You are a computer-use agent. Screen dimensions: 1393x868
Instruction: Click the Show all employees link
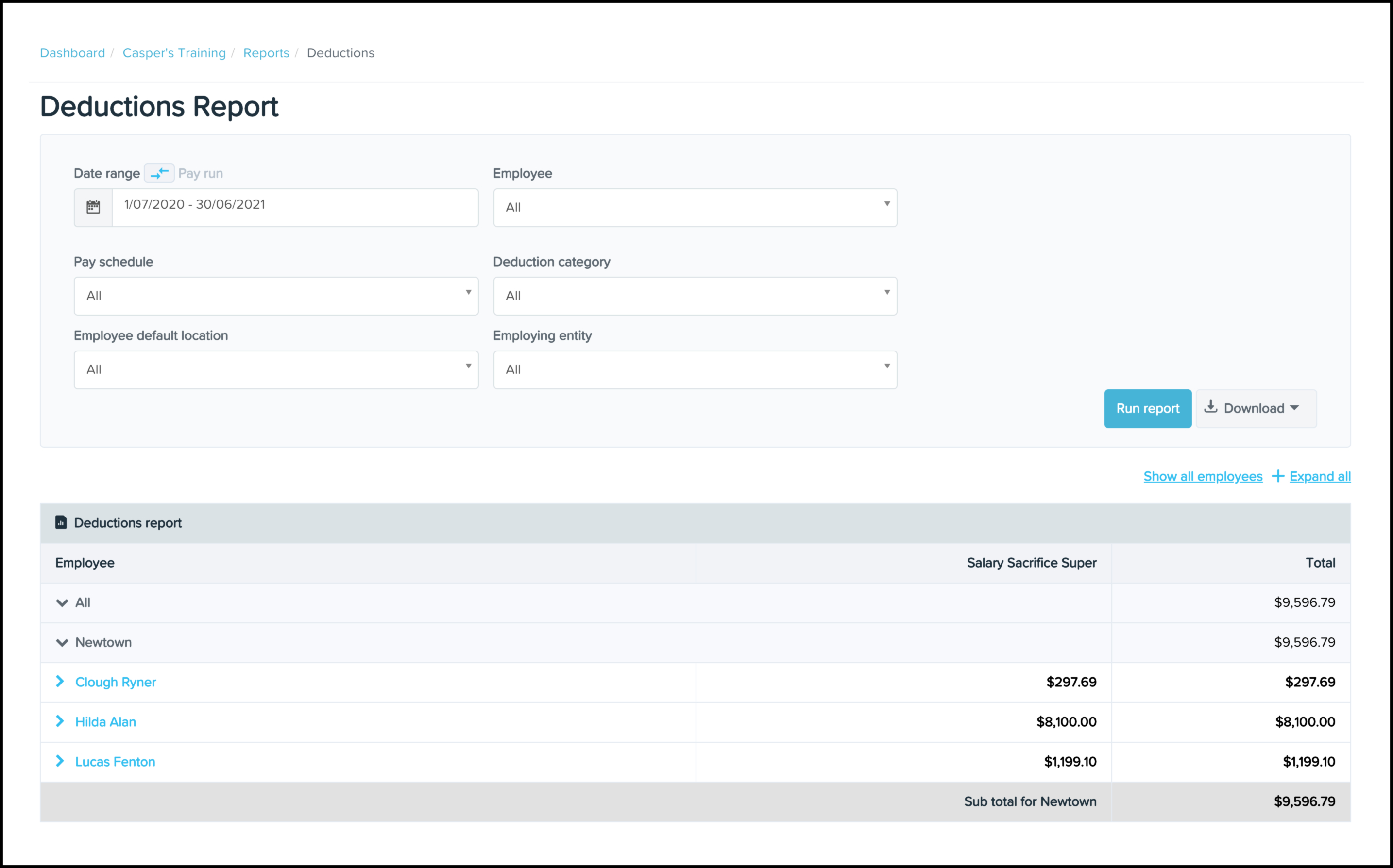(x=1203, y=476)
